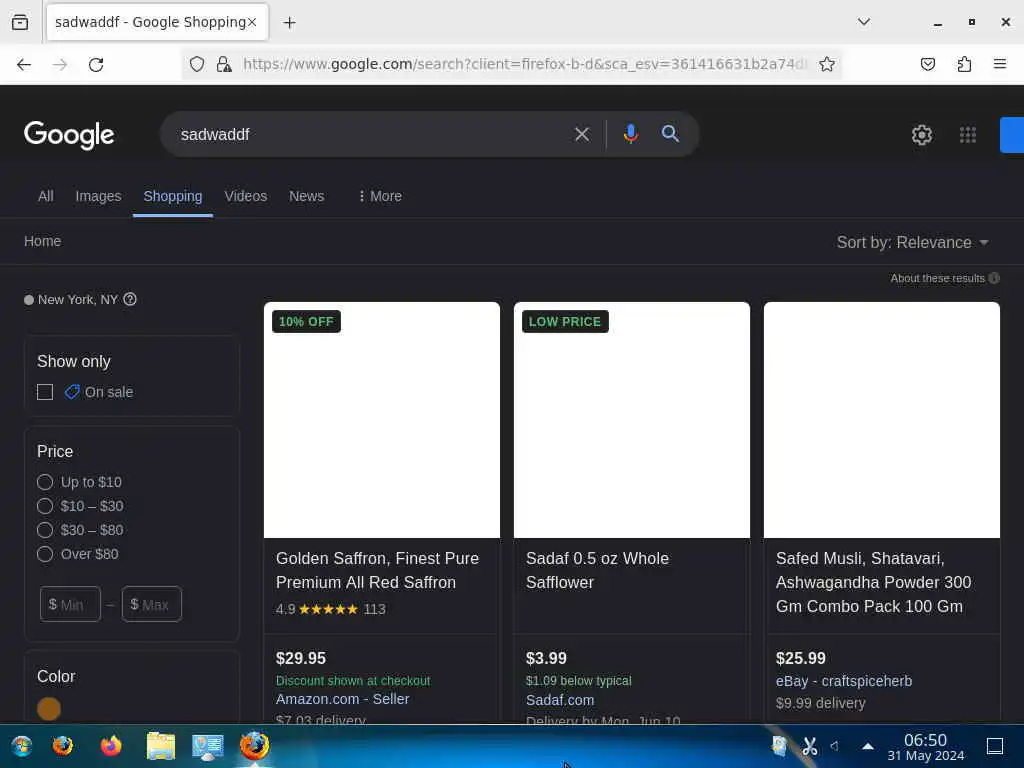Visit the eBay - craftspiceherb link

point(844,681)
